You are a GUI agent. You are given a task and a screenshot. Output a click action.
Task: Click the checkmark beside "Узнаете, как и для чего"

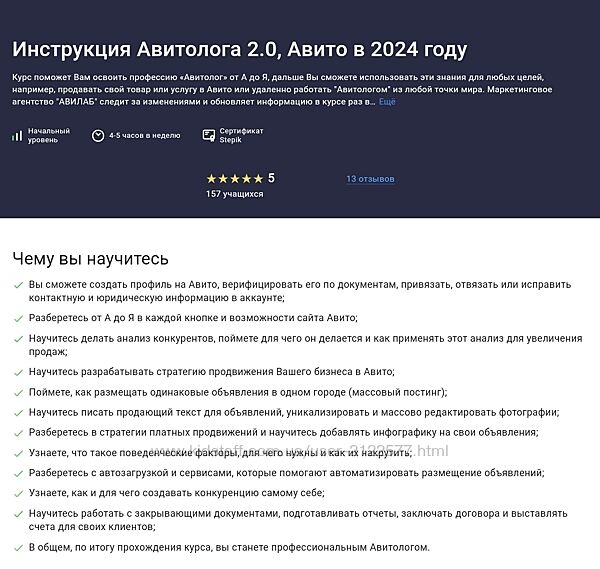tap(18, 493)
